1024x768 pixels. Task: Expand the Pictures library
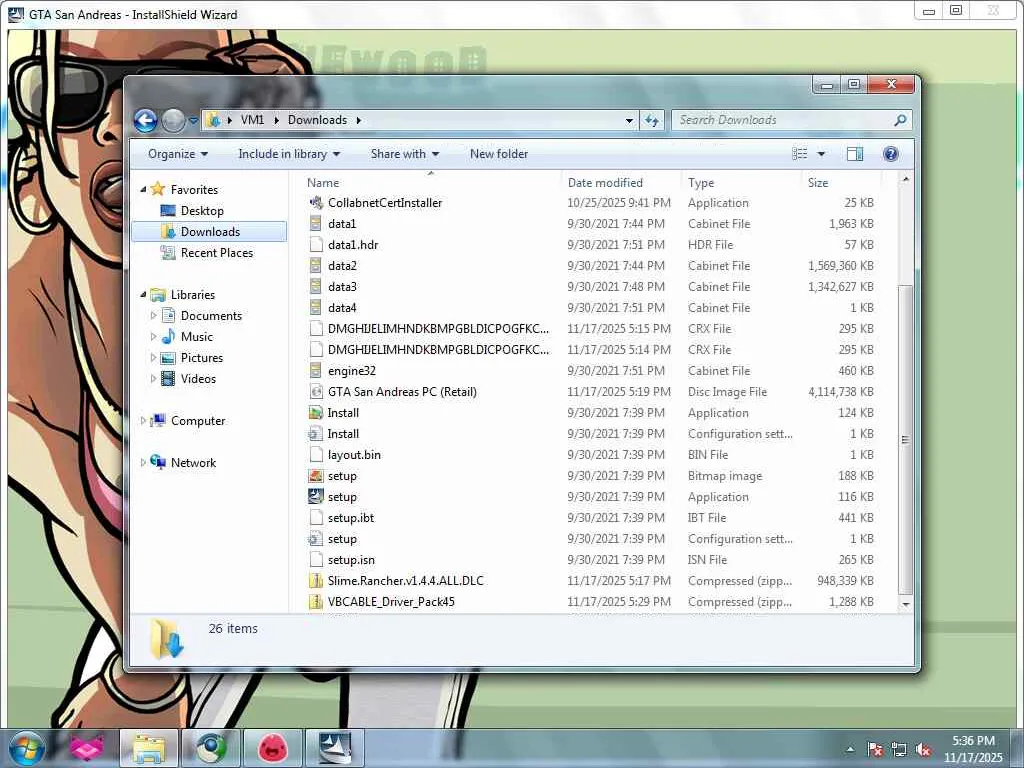pos(153,358)
